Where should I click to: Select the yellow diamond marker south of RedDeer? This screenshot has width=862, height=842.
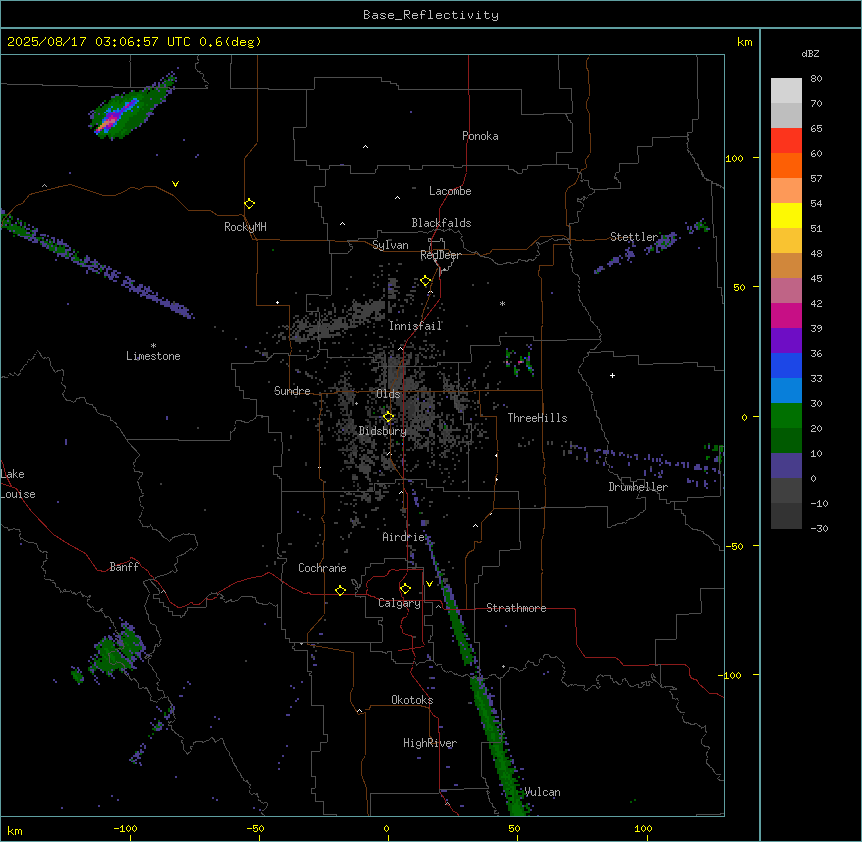coord(426,281)
